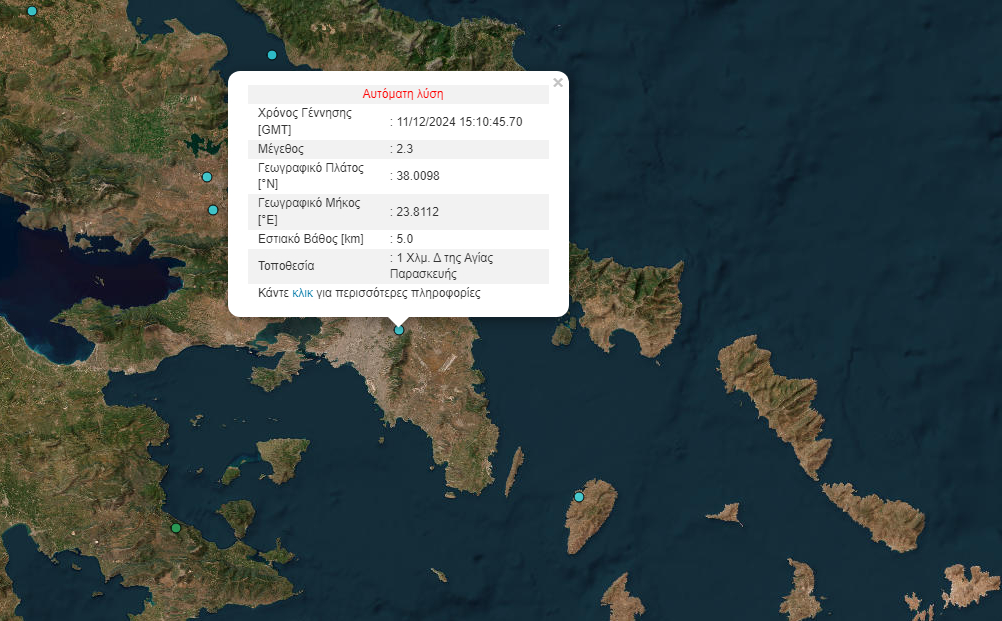1002x621 pixels.
Task: Click the origin time 11/12/2024 15:10:45.70
Action: click(x=459, y=121)
